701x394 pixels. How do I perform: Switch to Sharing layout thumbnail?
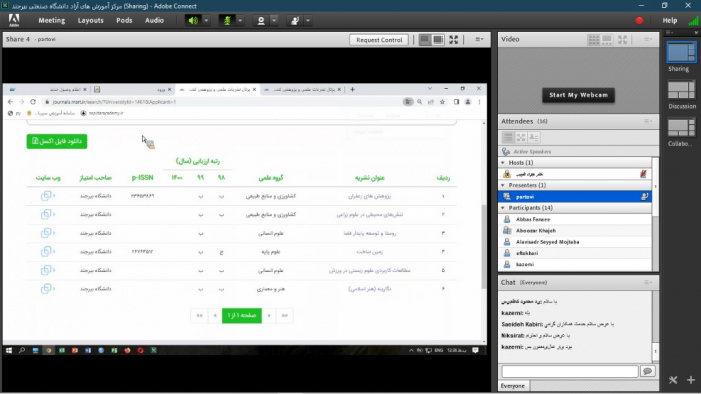coord(681,52)
